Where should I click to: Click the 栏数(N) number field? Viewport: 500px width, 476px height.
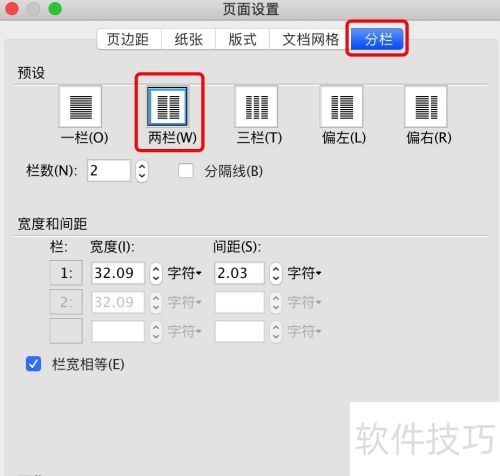tap(109, 171)
